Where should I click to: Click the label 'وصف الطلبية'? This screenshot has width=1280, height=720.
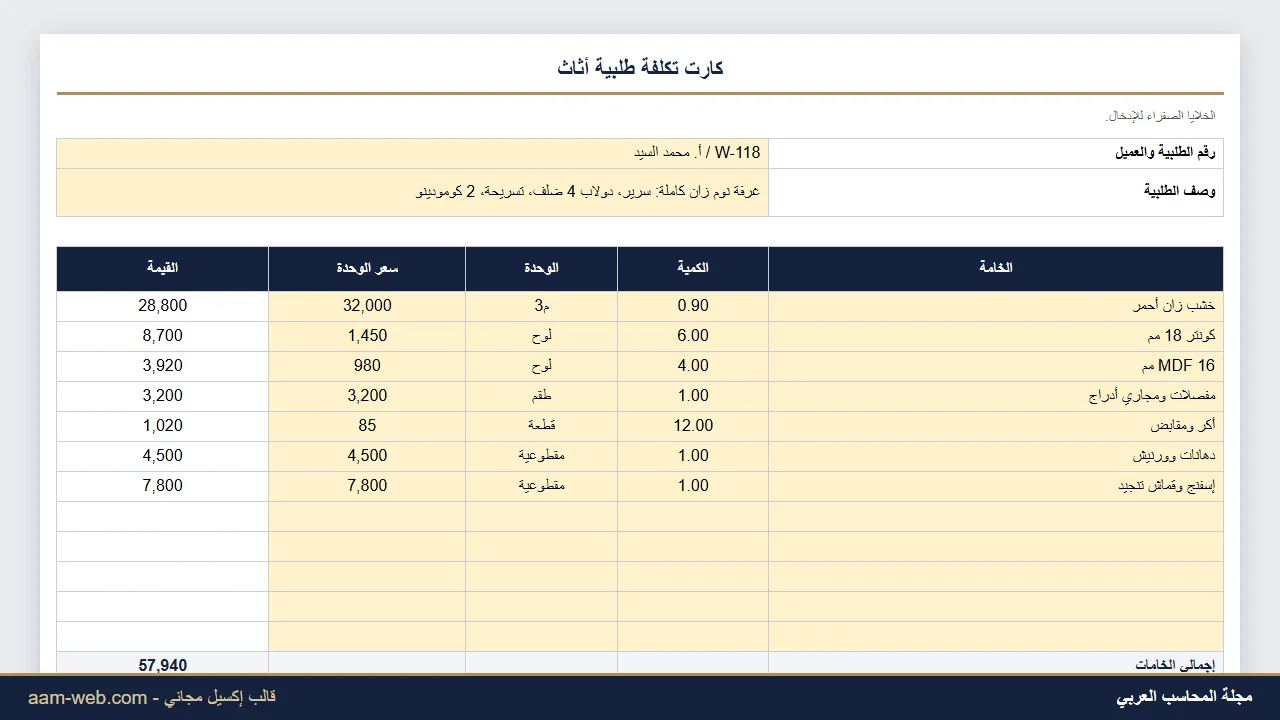(x=1180, y=190)
